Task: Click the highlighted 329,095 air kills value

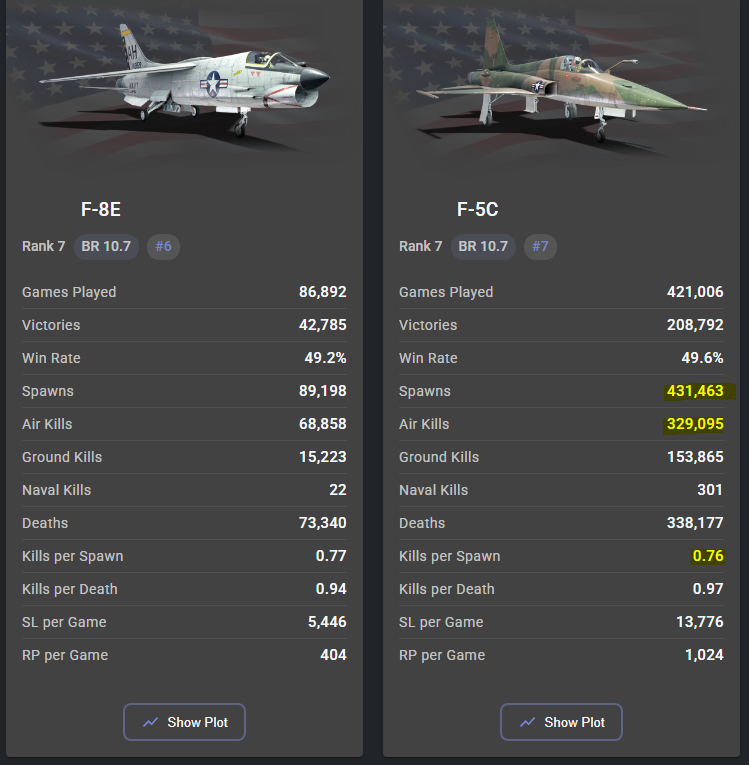Action: 695,424
